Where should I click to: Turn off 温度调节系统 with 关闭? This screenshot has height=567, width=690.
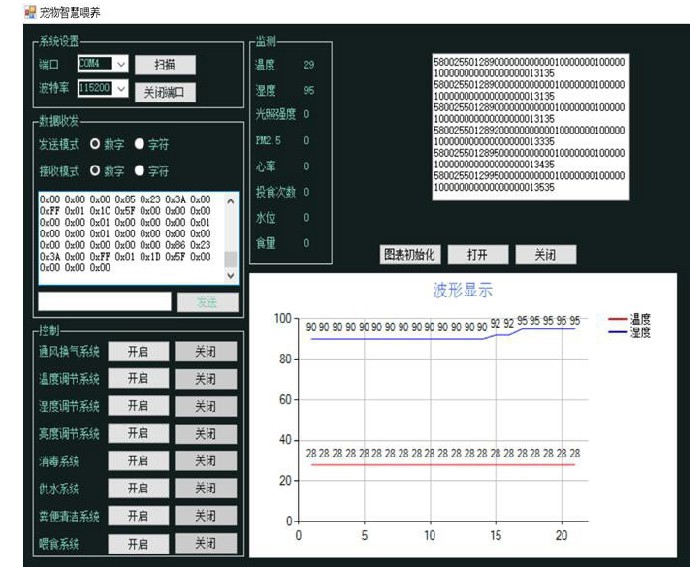pyautogui.click(x=206, y=379)
